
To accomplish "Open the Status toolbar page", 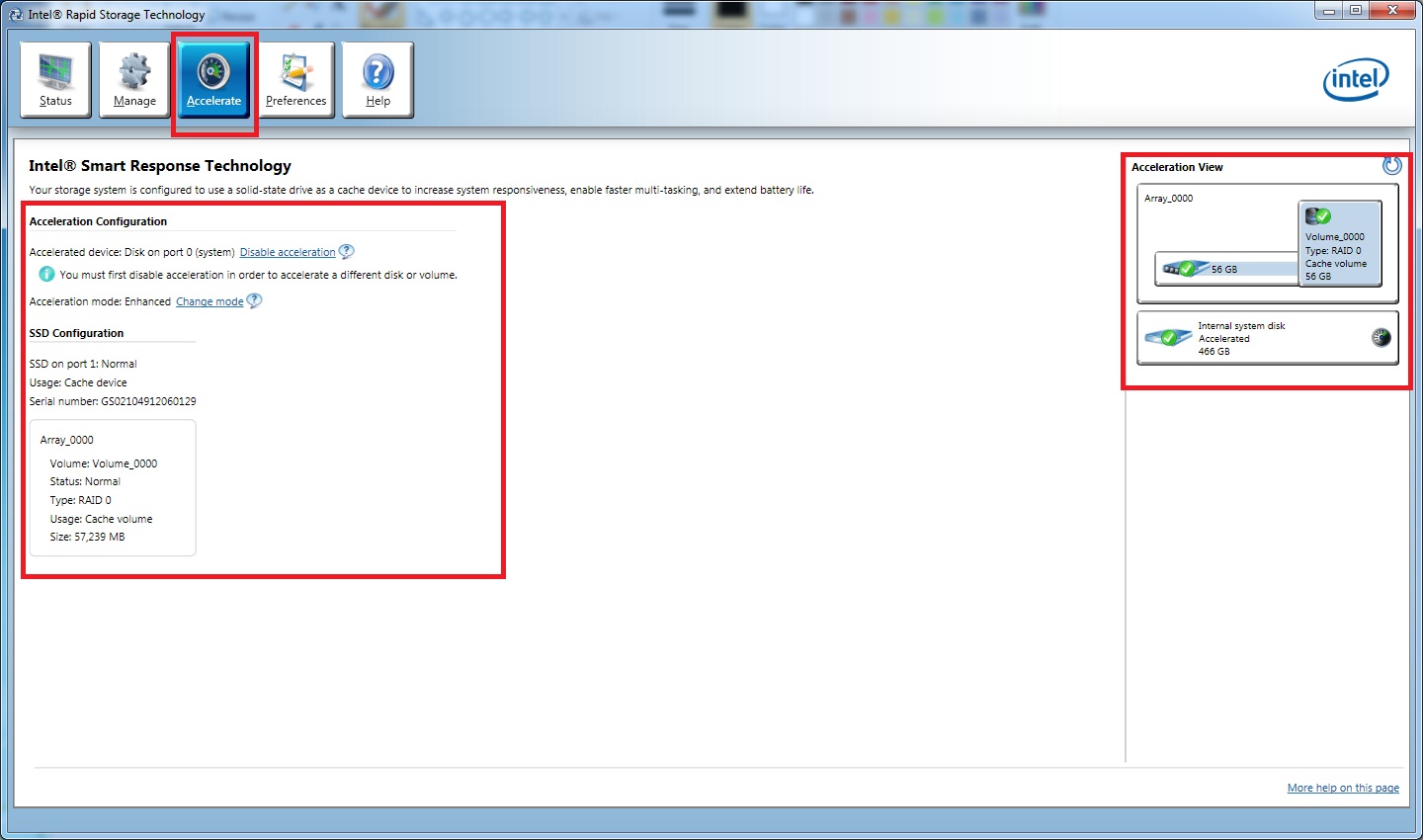I will tap(55, 80).
